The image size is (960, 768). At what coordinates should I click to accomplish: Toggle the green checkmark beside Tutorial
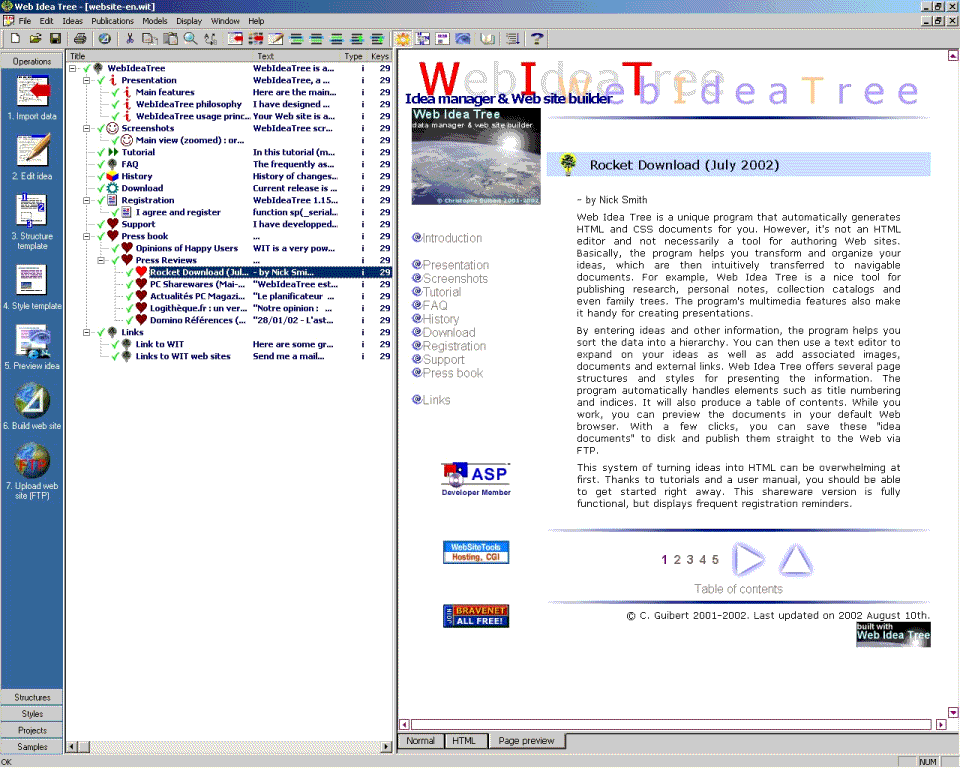coord(101,152)
